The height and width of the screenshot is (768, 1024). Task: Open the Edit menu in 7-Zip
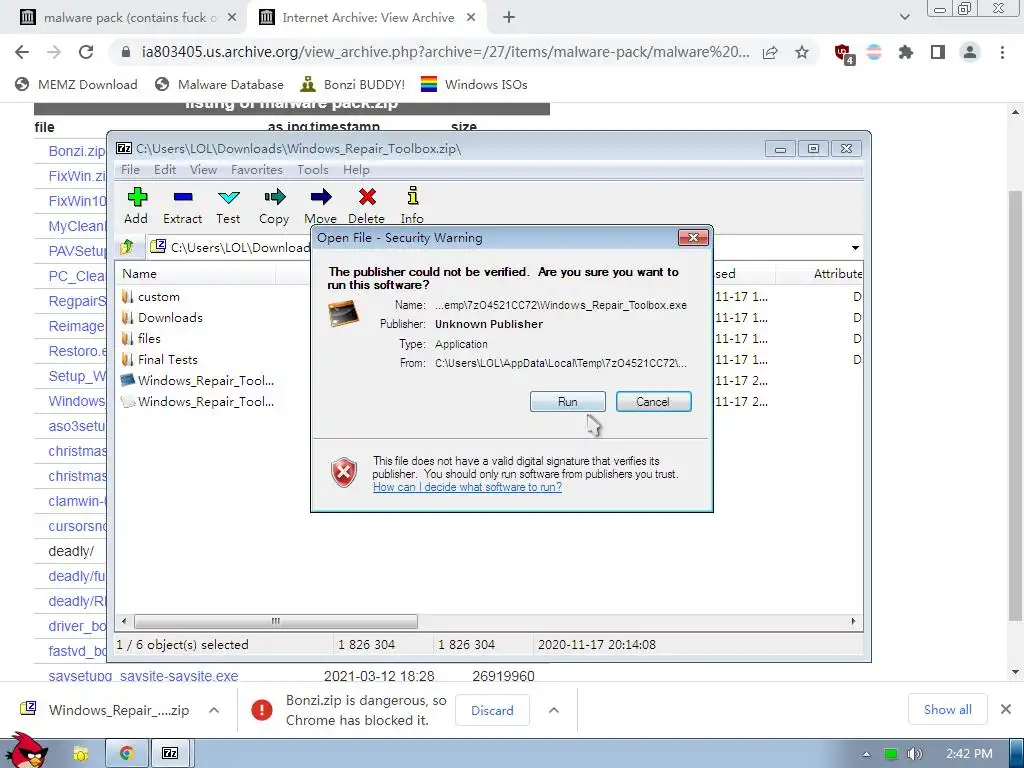pos(165,170)
